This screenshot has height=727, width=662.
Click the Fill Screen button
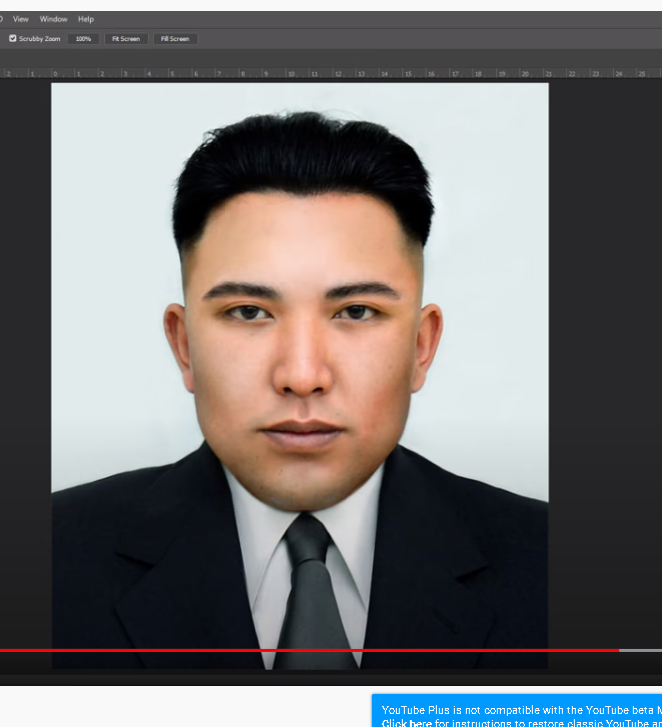click(175, 39)
